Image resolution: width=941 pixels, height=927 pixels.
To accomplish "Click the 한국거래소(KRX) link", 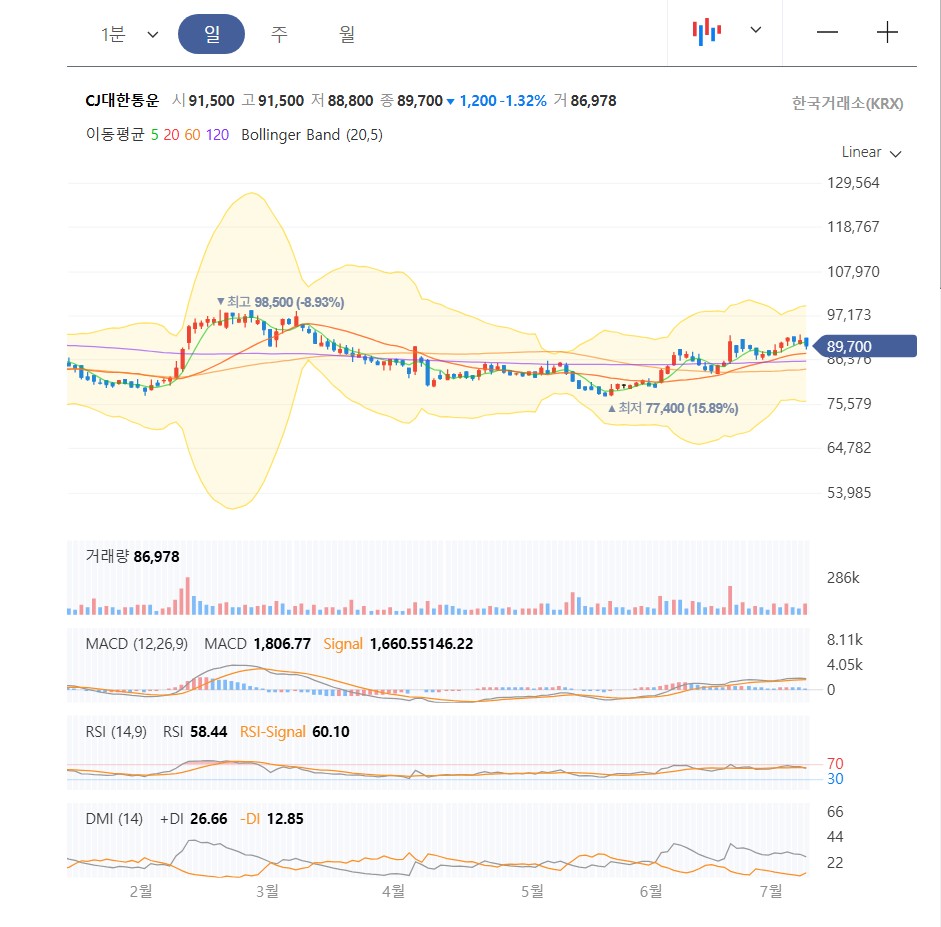I will tap(846, 102).
